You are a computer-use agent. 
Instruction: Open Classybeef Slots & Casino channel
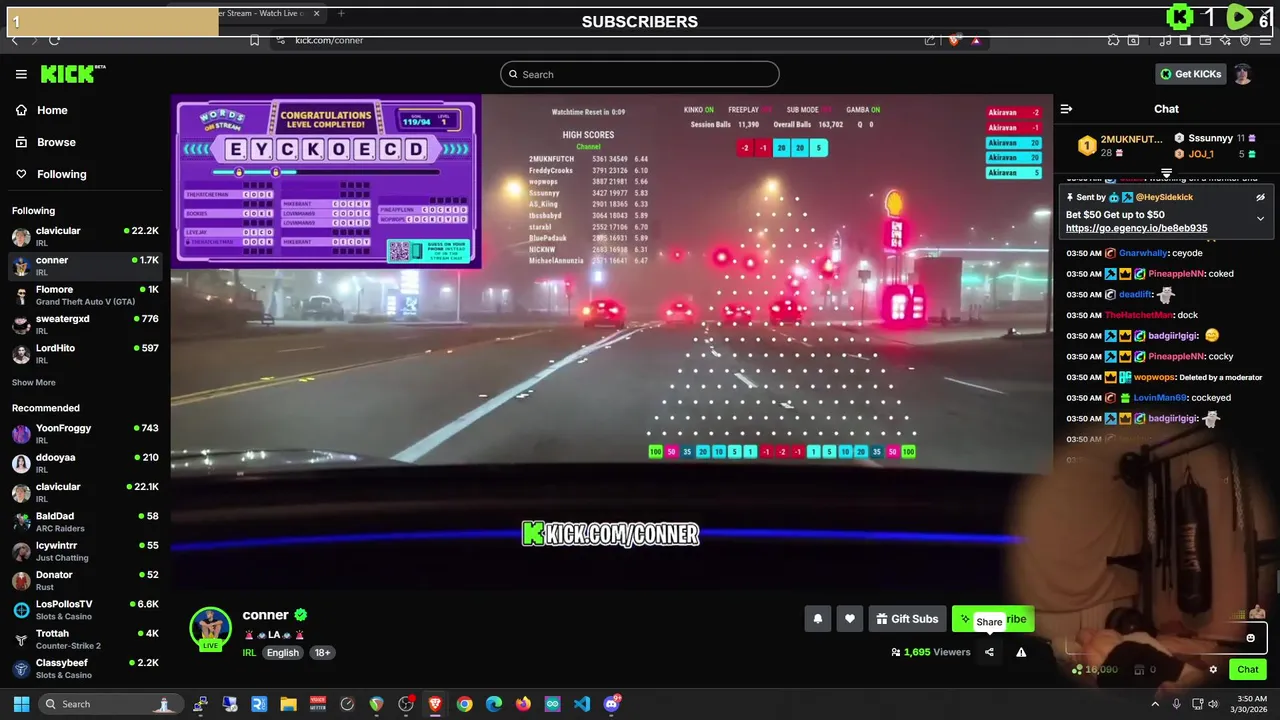pyautogui.click(x=85, y=668)
